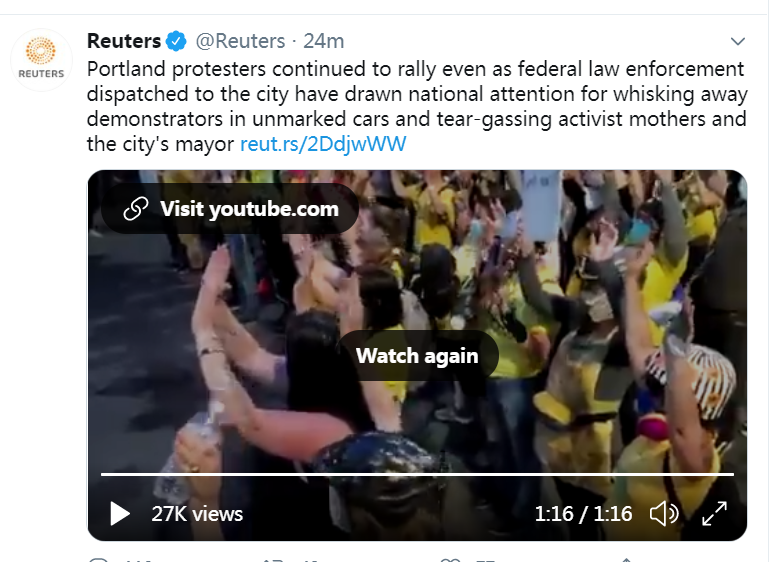Click the 27K views counter

point(197,514)
